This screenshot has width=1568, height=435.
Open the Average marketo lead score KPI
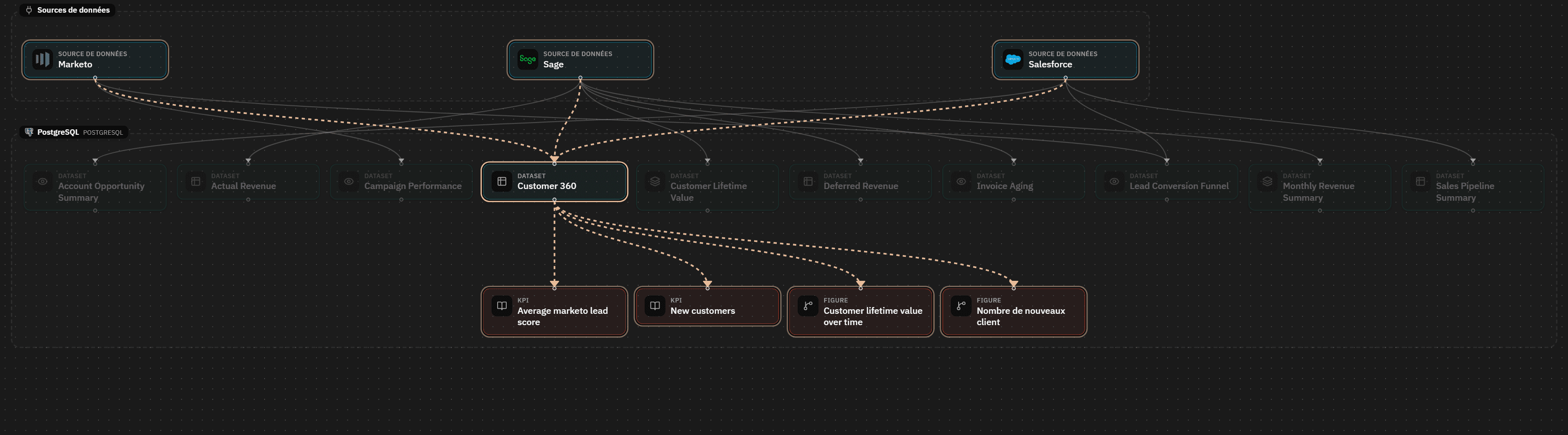(554, 312)
